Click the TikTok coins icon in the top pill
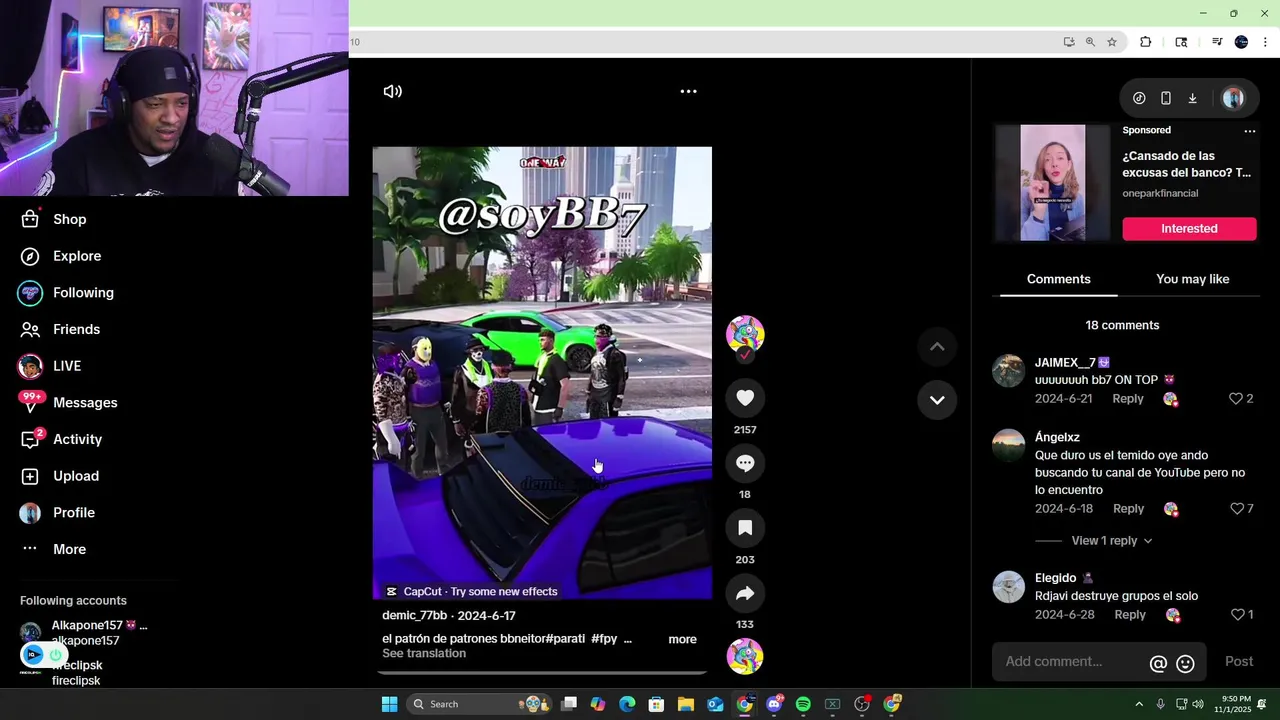 point(1139,98)
